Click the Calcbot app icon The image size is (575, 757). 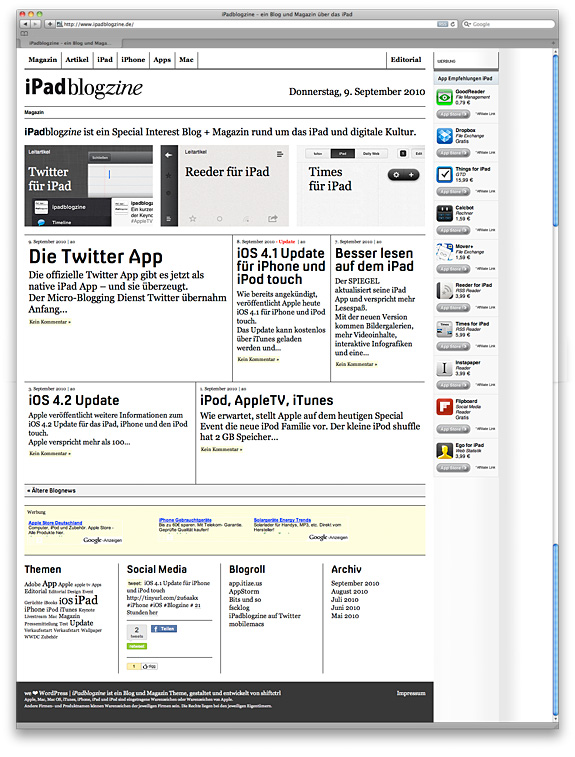444,213
